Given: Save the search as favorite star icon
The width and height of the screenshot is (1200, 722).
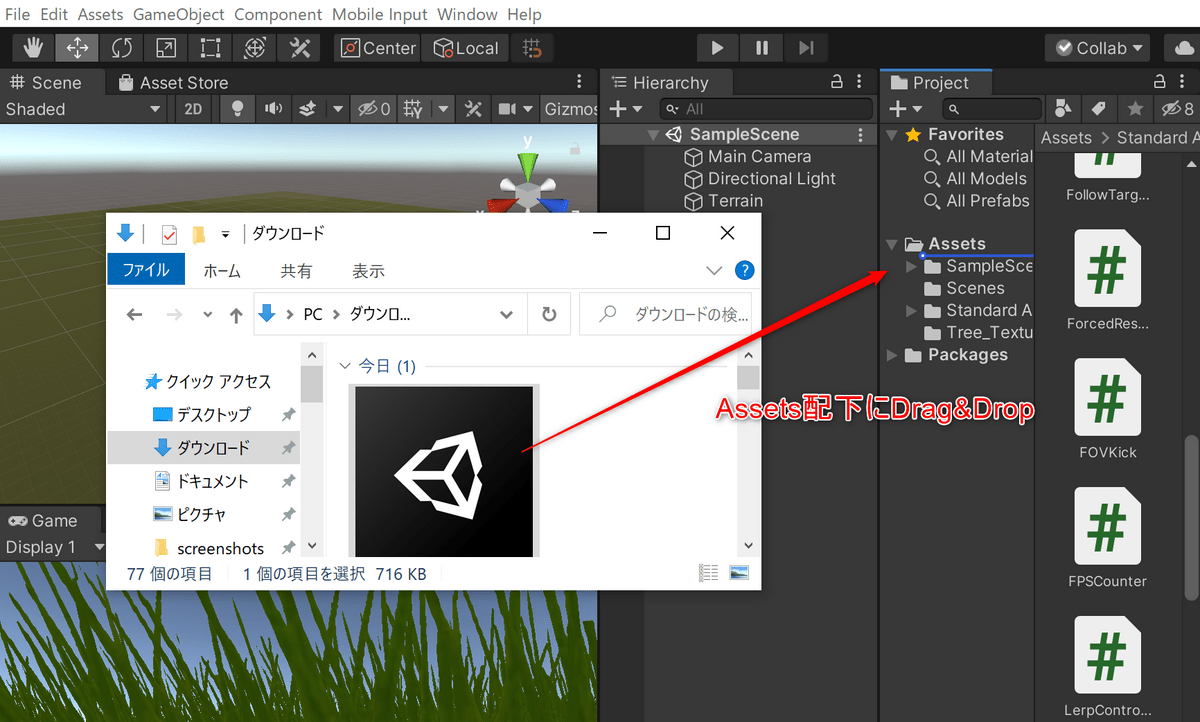Looking at the screenshot, I should 1134,109.
